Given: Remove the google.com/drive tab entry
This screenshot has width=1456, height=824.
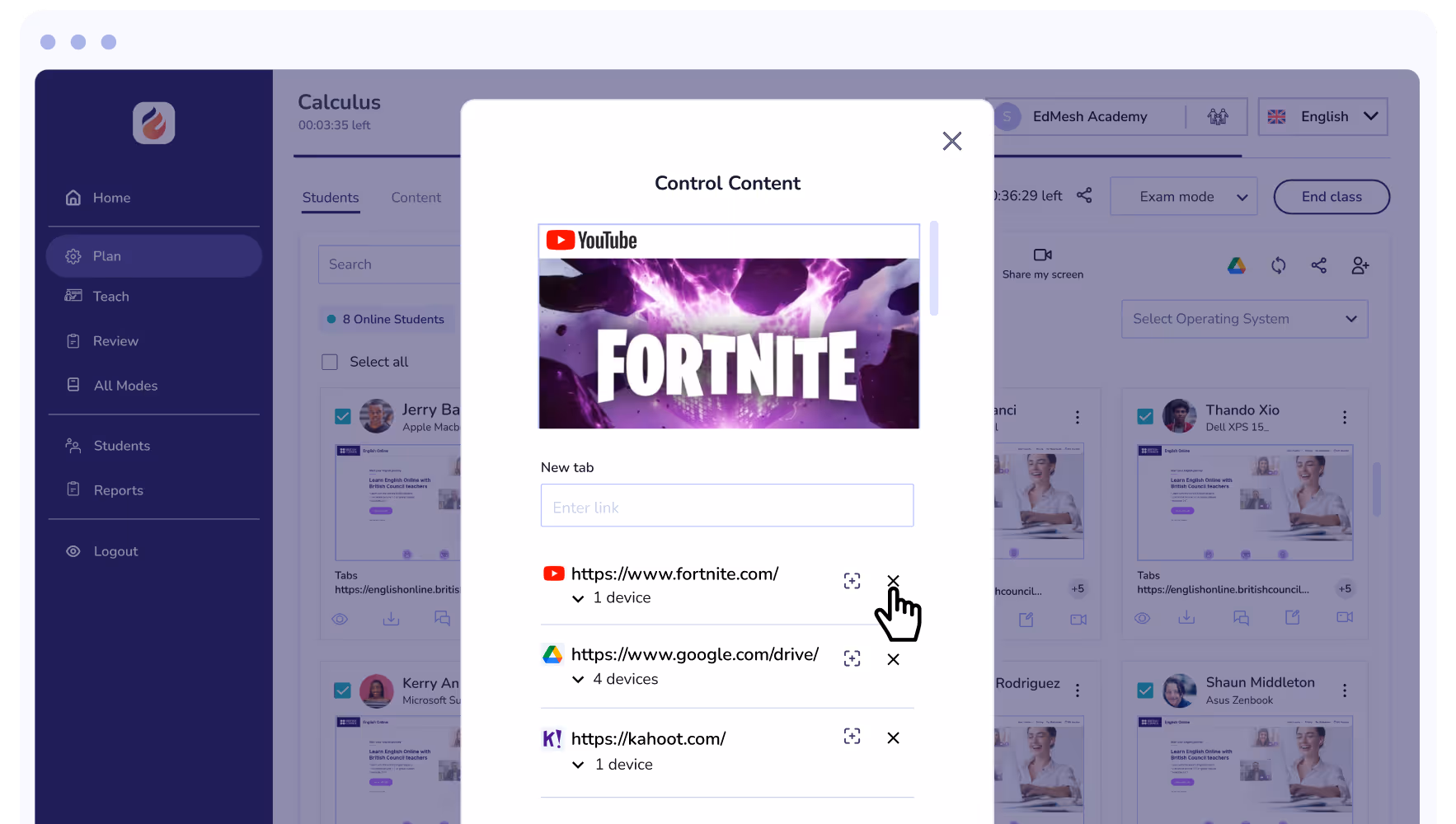Looking at the screenshot, I should click(x=893, y=659).
